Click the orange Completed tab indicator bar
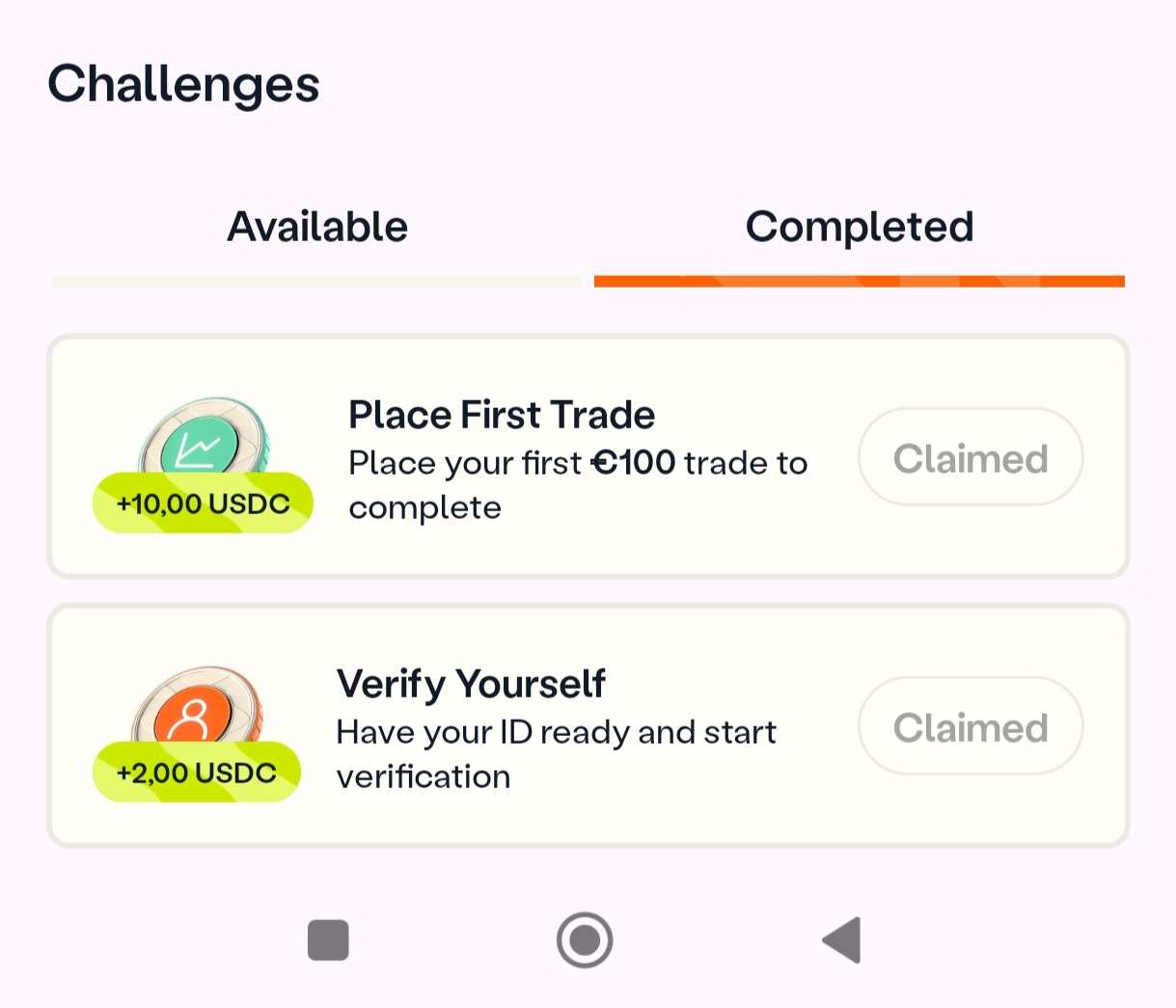Viewport: 1176px width, 1008px height. click(859, 282)
